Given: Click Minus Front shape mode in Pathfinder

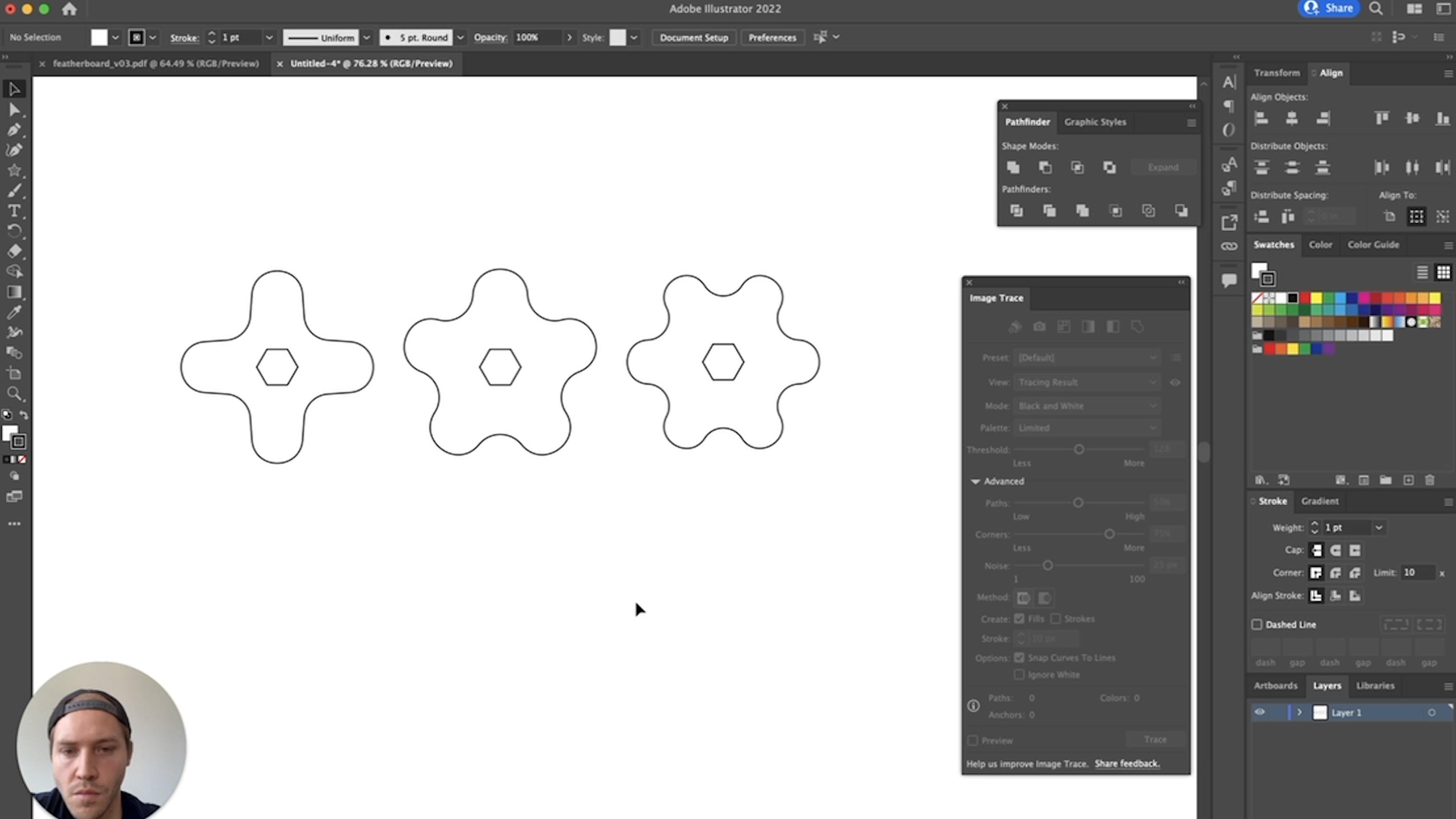Looking at the screenshot, I should pos(1045,167).
